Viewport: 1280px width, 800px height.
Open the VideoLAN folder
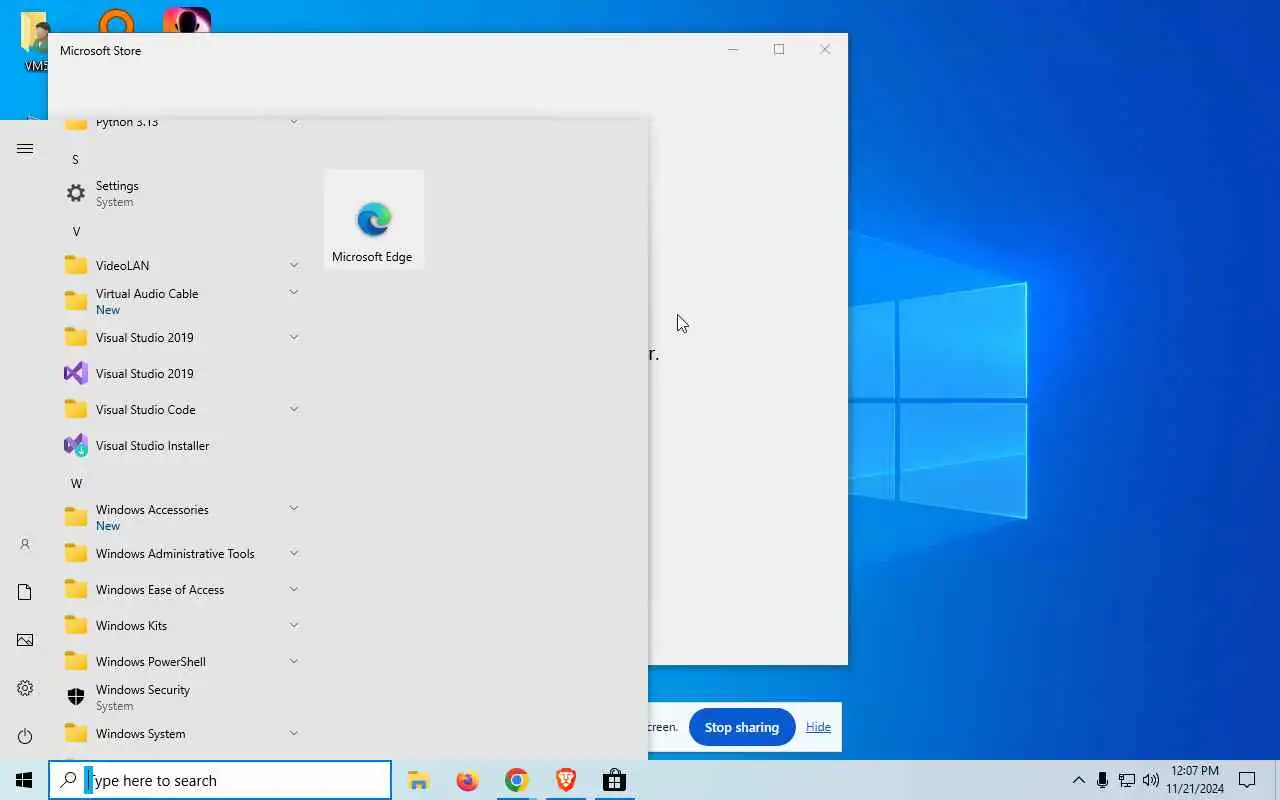[180, 265]
